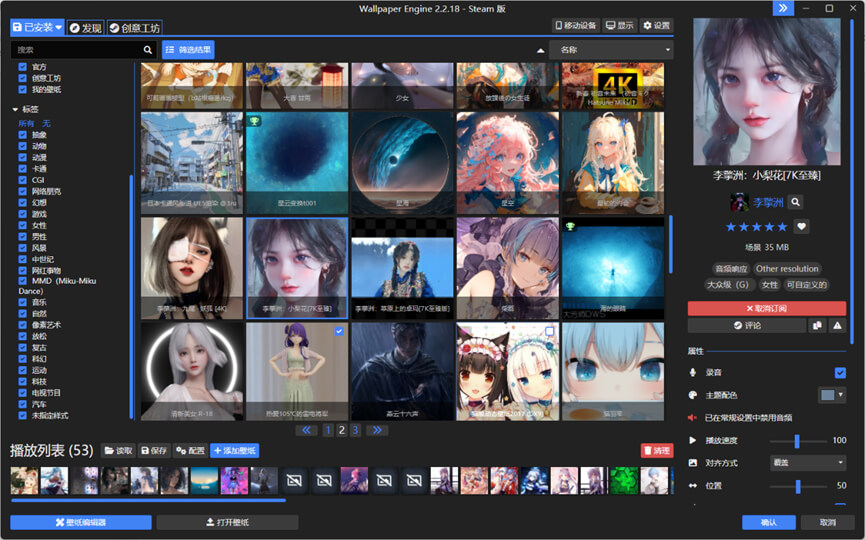Uncheck the 动漫 tag checkbox

click(x=22, y=157)
